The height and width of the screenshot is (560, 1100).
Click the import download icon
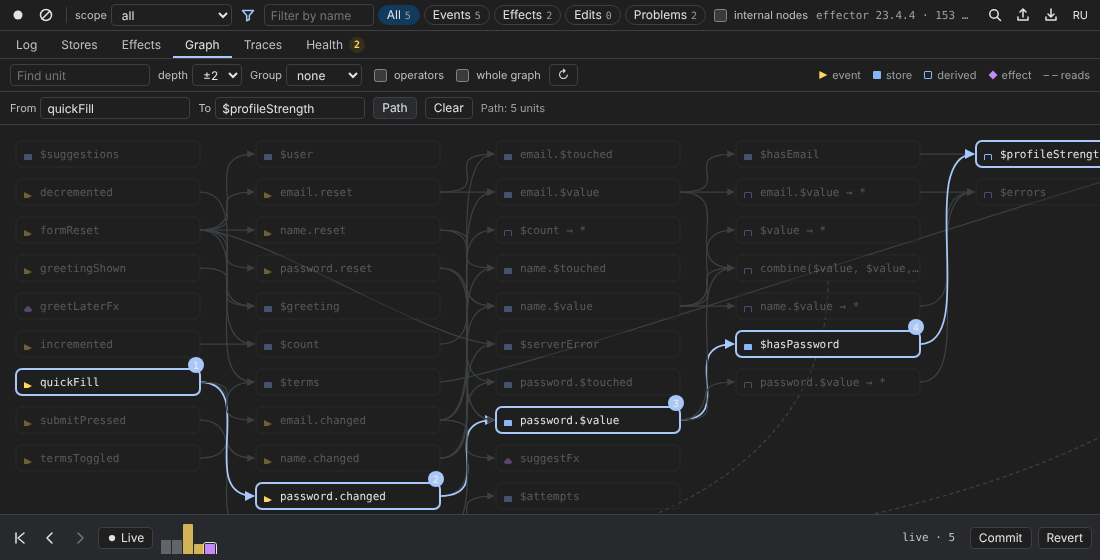1051,15
